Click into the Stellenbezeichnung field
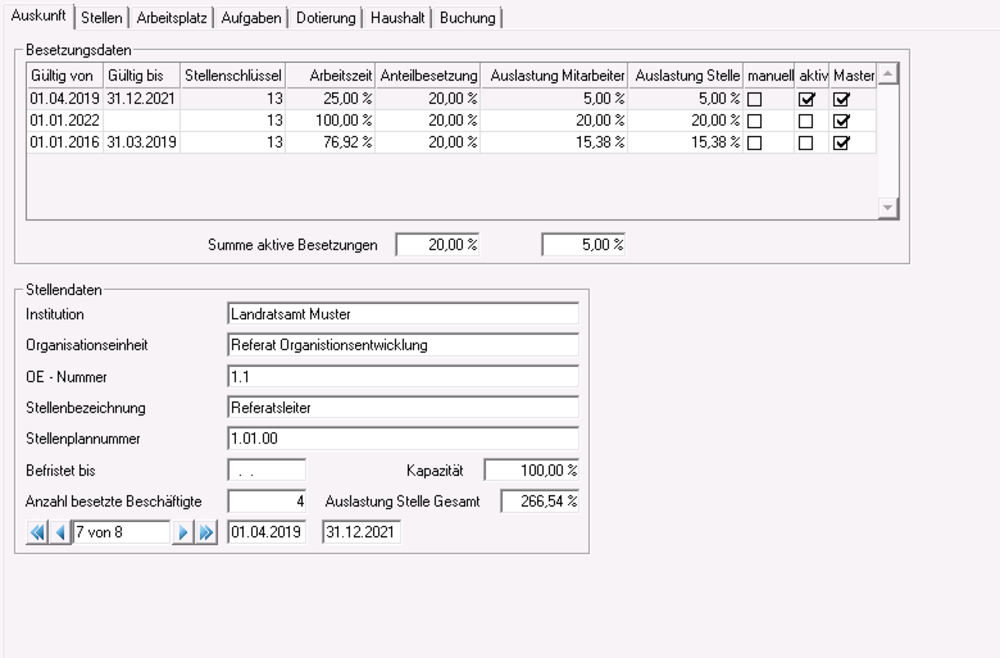1000x658 pixels. tap(403, 408)
